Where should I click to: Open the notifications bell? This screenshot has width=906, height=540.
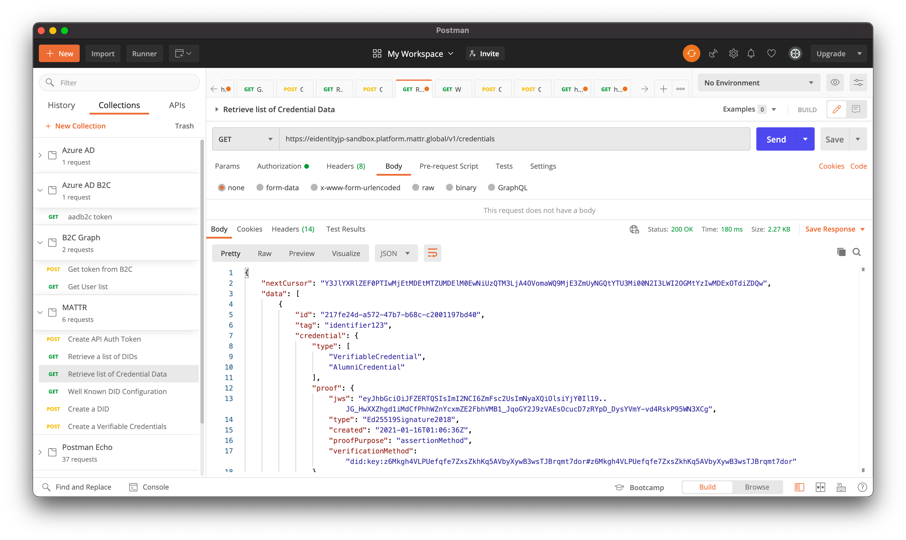pyautogui.click(x=751, y=53)
